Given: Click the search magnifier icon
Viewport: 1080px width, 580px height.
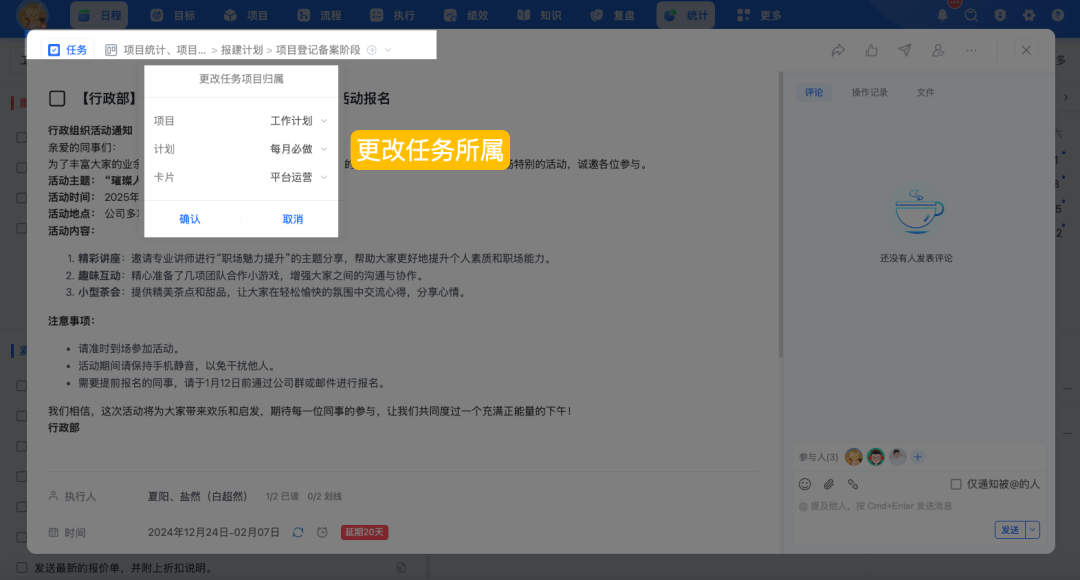Looking at the screenshot, I should point(970,15).
